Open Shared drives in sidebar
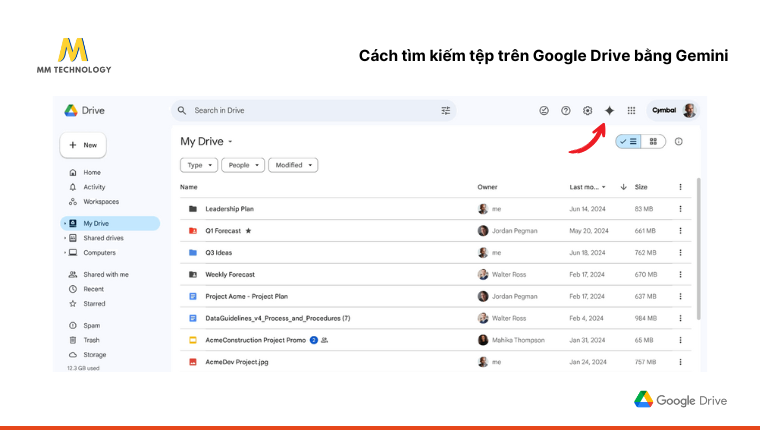This screenshot has width=760, height=430. click(103, 238)
